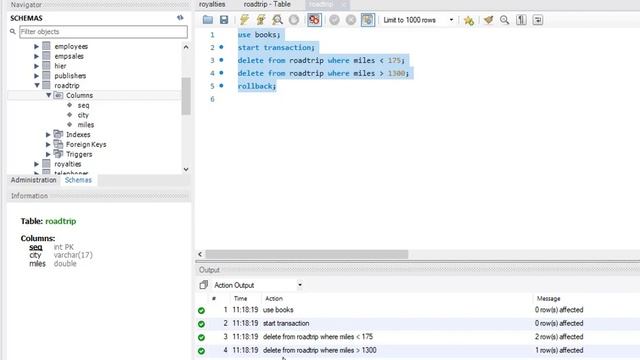This screenshot has width=640, height=360.
Task: Refresh the Schemas list
Action: tap(180, 18)
